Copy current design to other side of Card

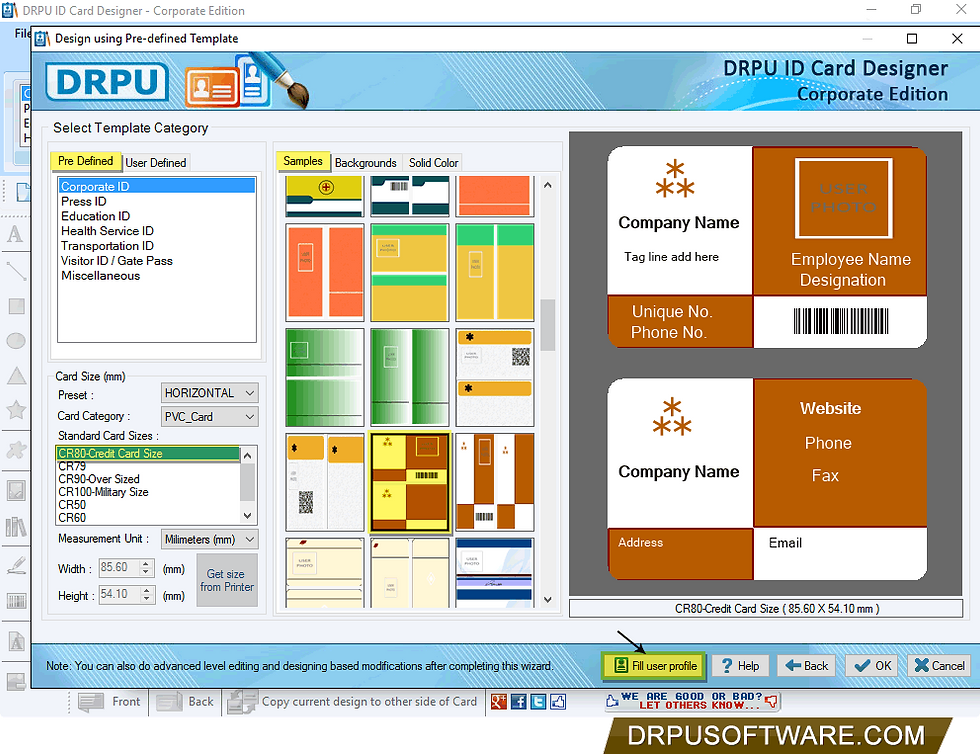point(353,701)
